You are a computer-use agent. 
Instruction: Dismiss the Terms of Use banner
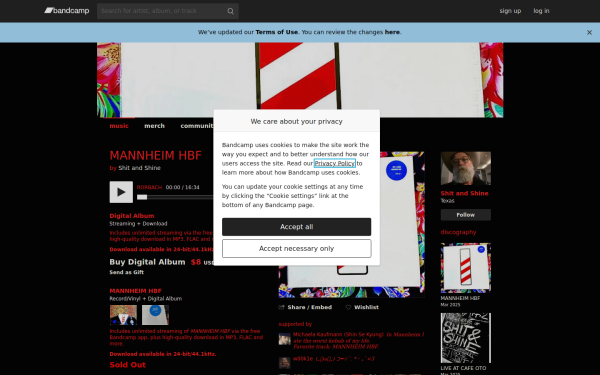(589, 33)
